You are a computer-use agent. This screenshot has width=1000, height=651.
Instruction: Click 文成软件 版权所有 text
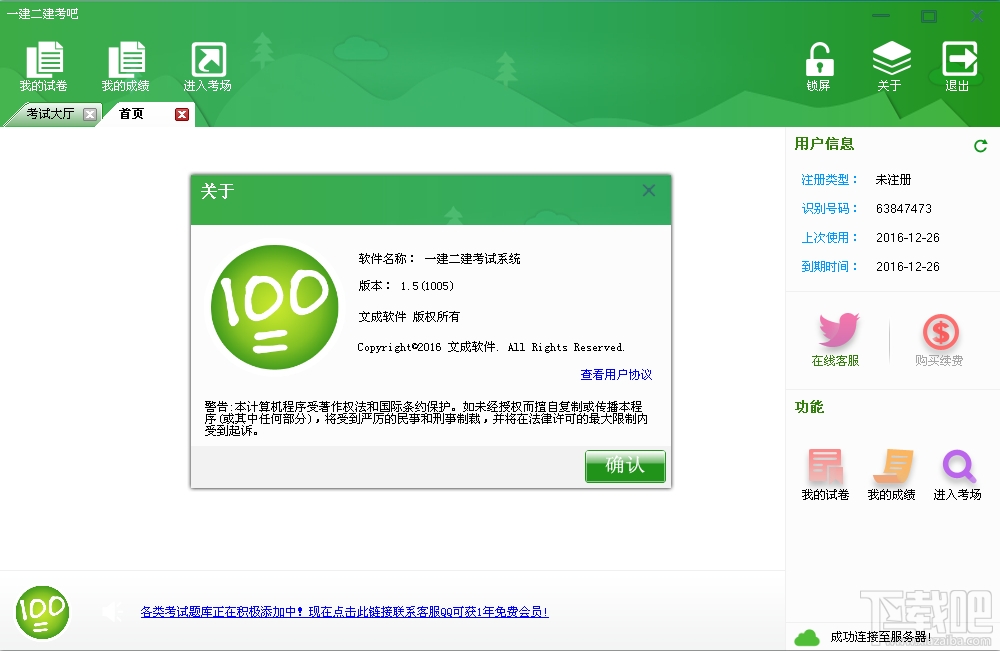click(409, 316)
